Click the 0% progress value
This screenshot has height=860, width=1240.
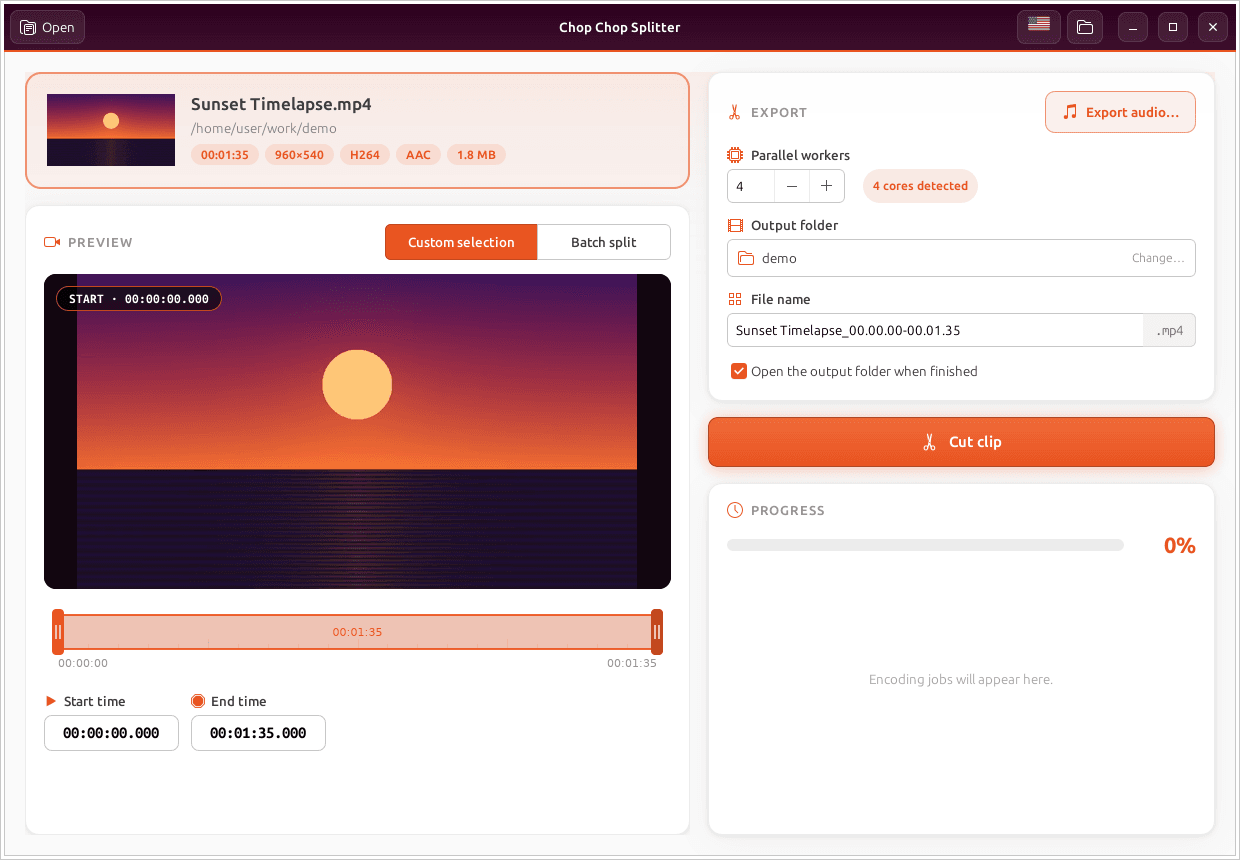tap(1180, 545)
